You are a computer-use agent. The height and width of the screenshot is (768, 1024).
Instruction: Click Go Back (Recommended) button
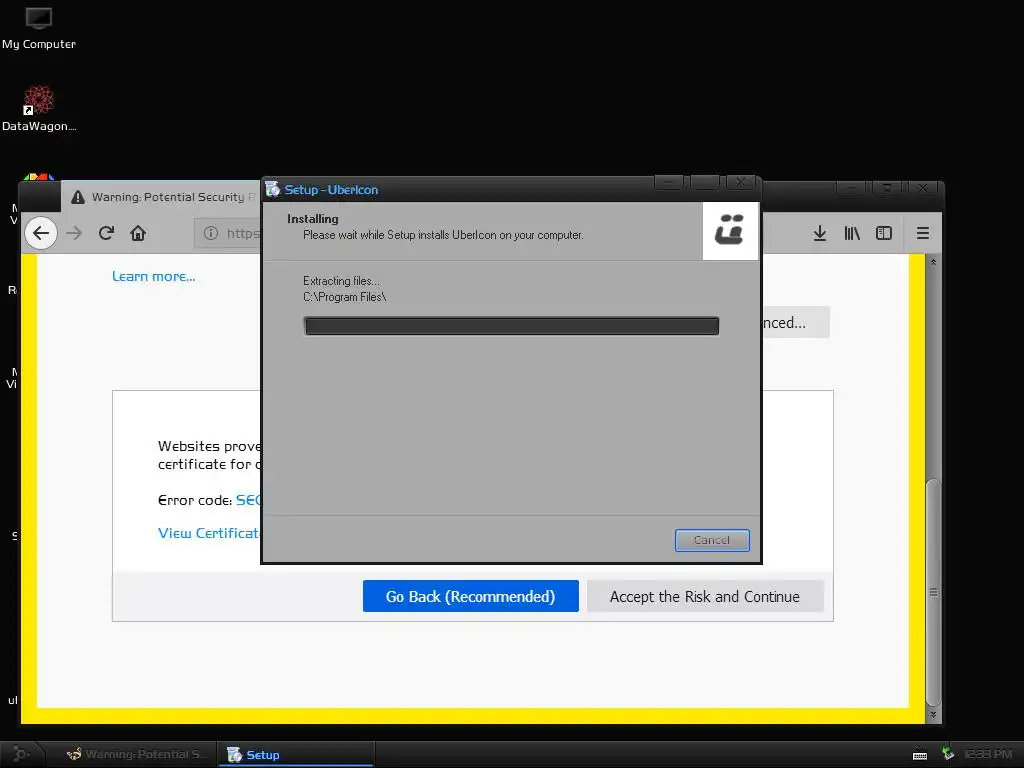tap(470, 596)
